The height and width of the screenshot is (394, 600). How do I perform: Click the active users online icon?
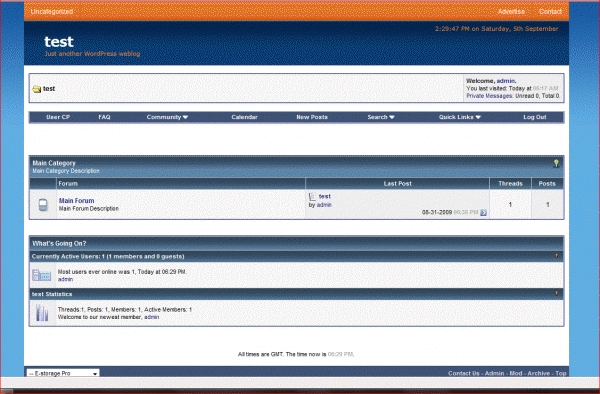point(42,275)
